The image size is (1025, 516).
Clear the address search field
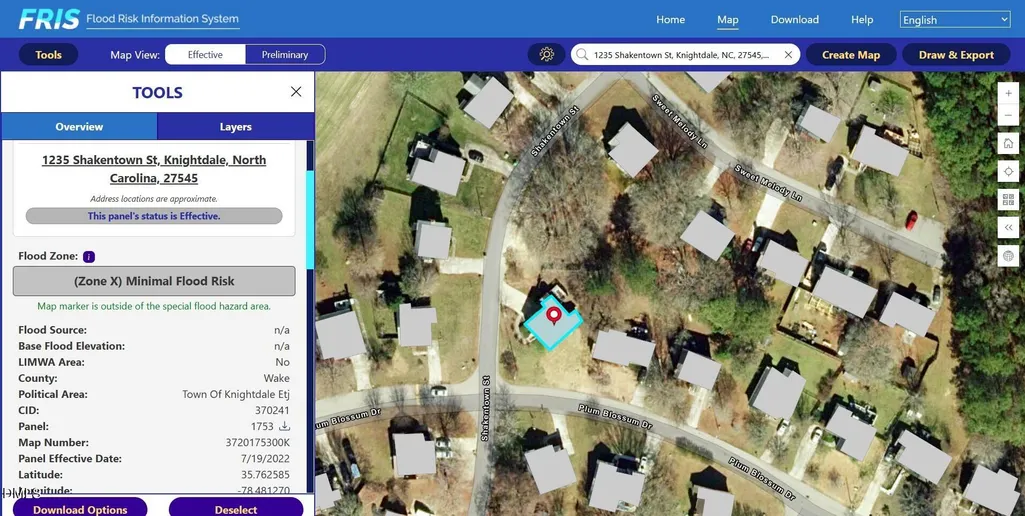click(x=788, y=55)
